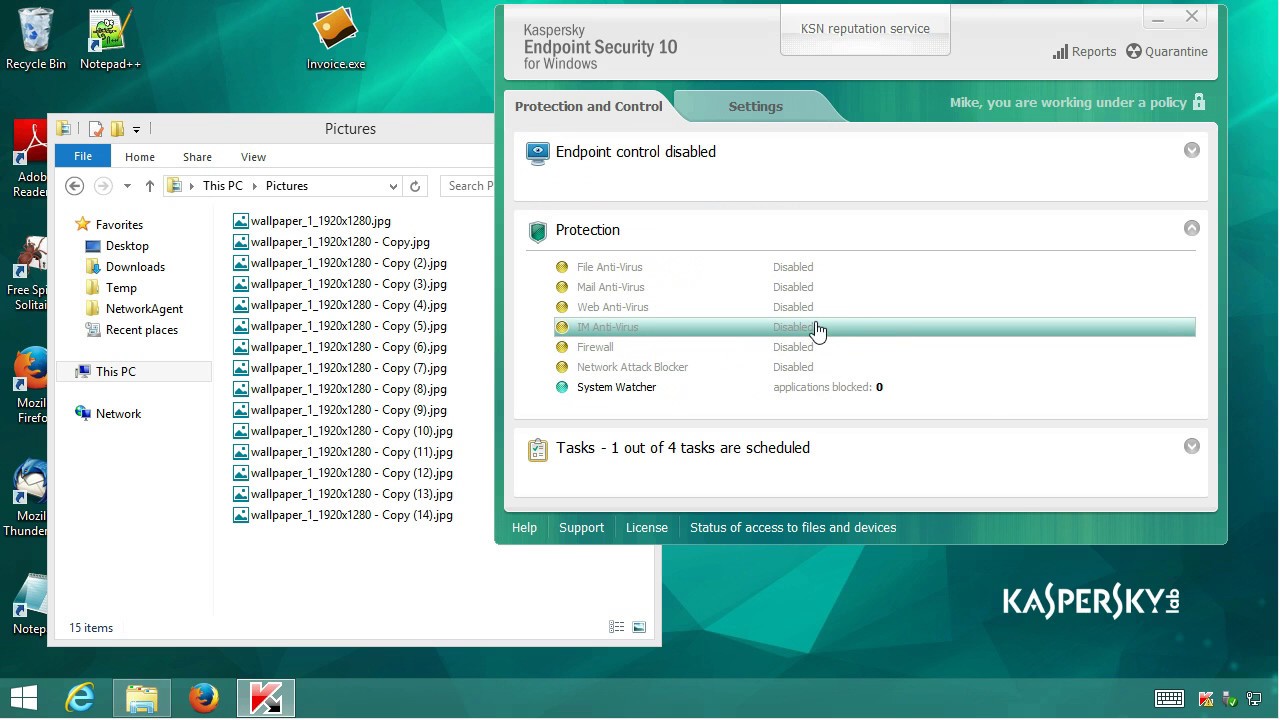This screenshot has width=1280, height=720.
Task: Refresh the Pictures folder
Action: click(415, 186)
